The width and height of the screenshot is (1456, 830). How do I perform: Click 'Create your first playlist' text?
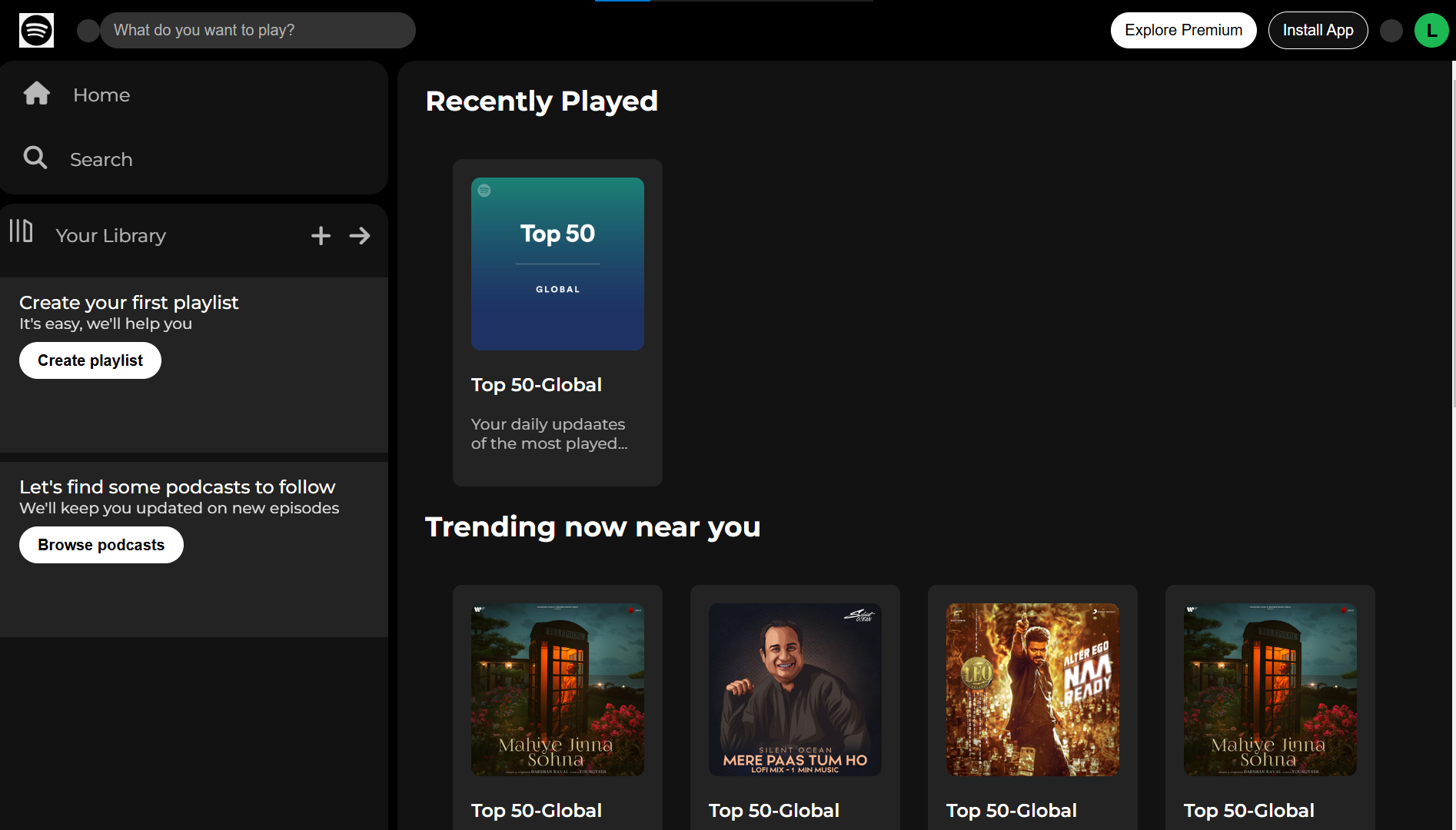129,302
